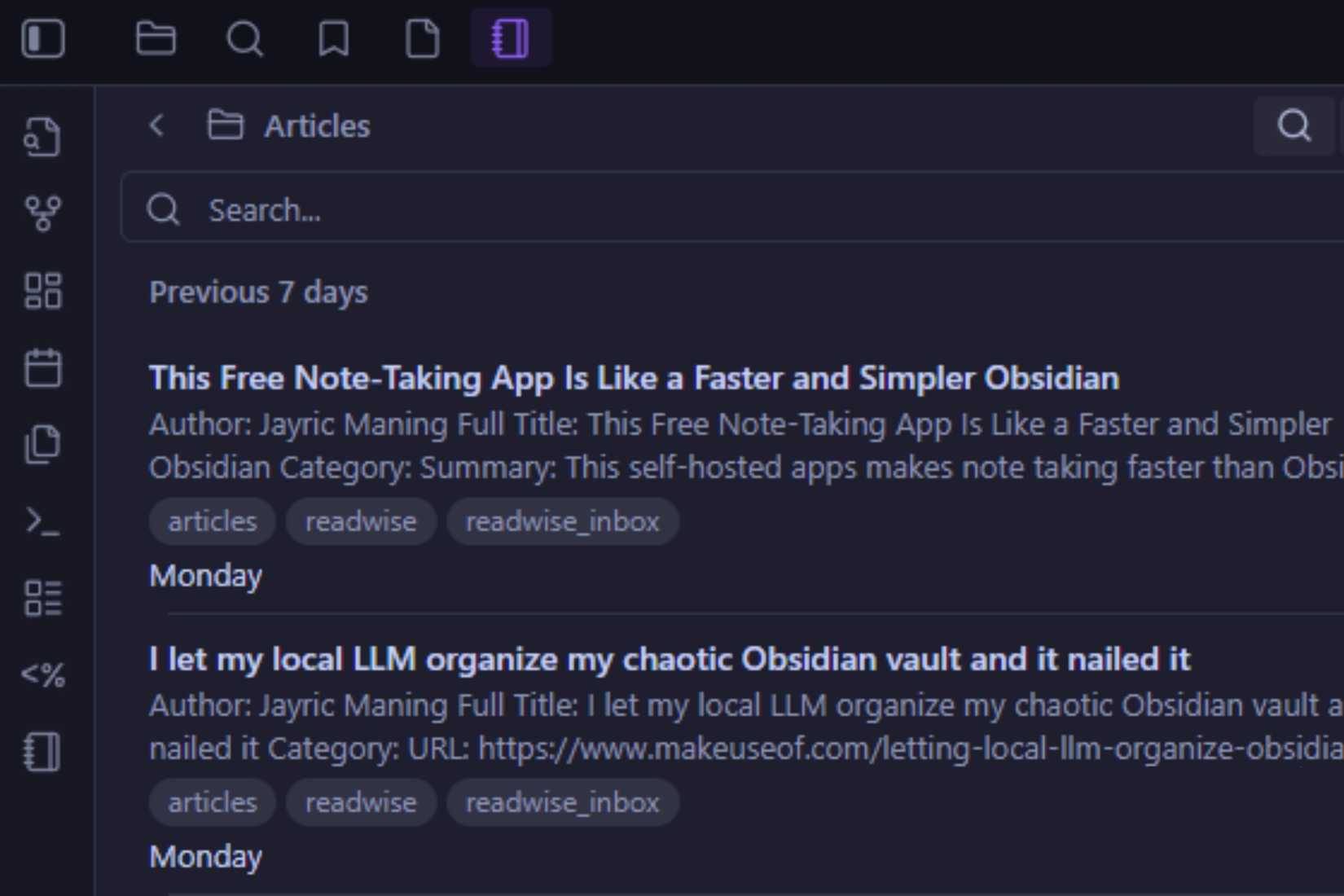This screenshot has height=896, width=1344.
Task: Switch to the search tab icon
Action: point(244,38)
